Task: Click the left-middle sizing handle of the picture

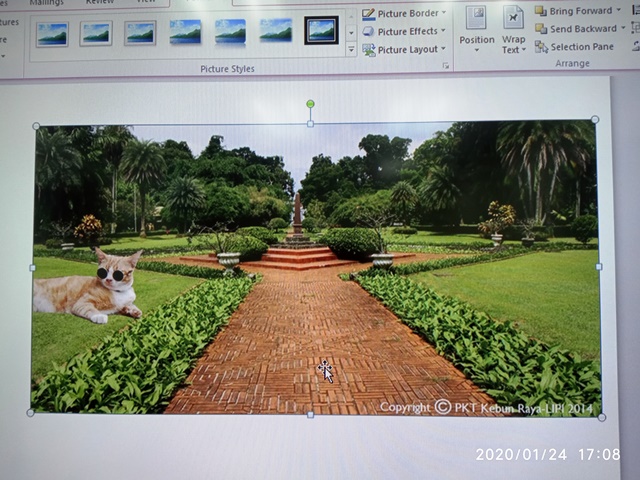Action: 33,268
